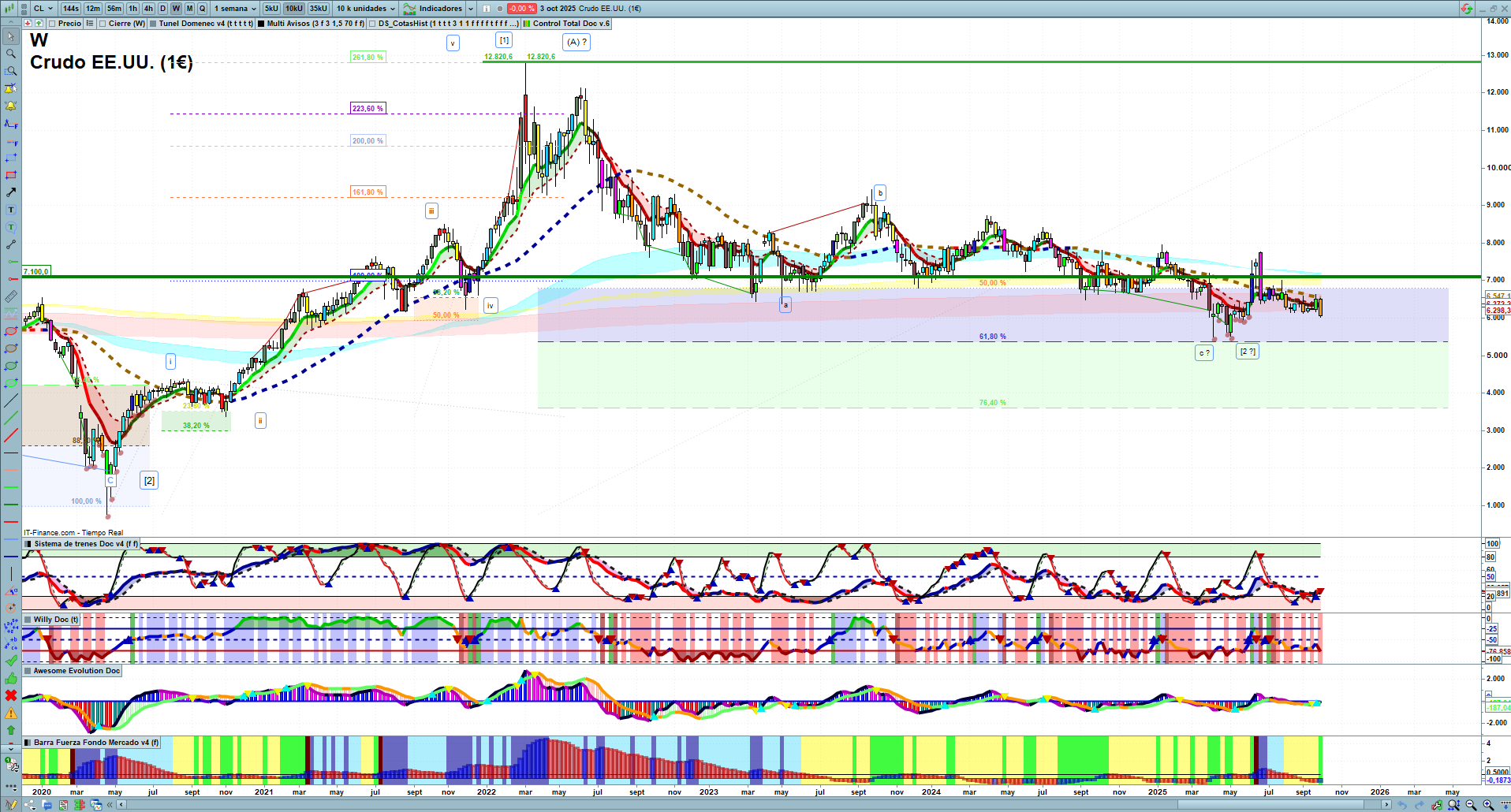The height and width of the screenshot is (812, 1511).
Task: Open the chat bubble icon
Action: tap(47, 805)
